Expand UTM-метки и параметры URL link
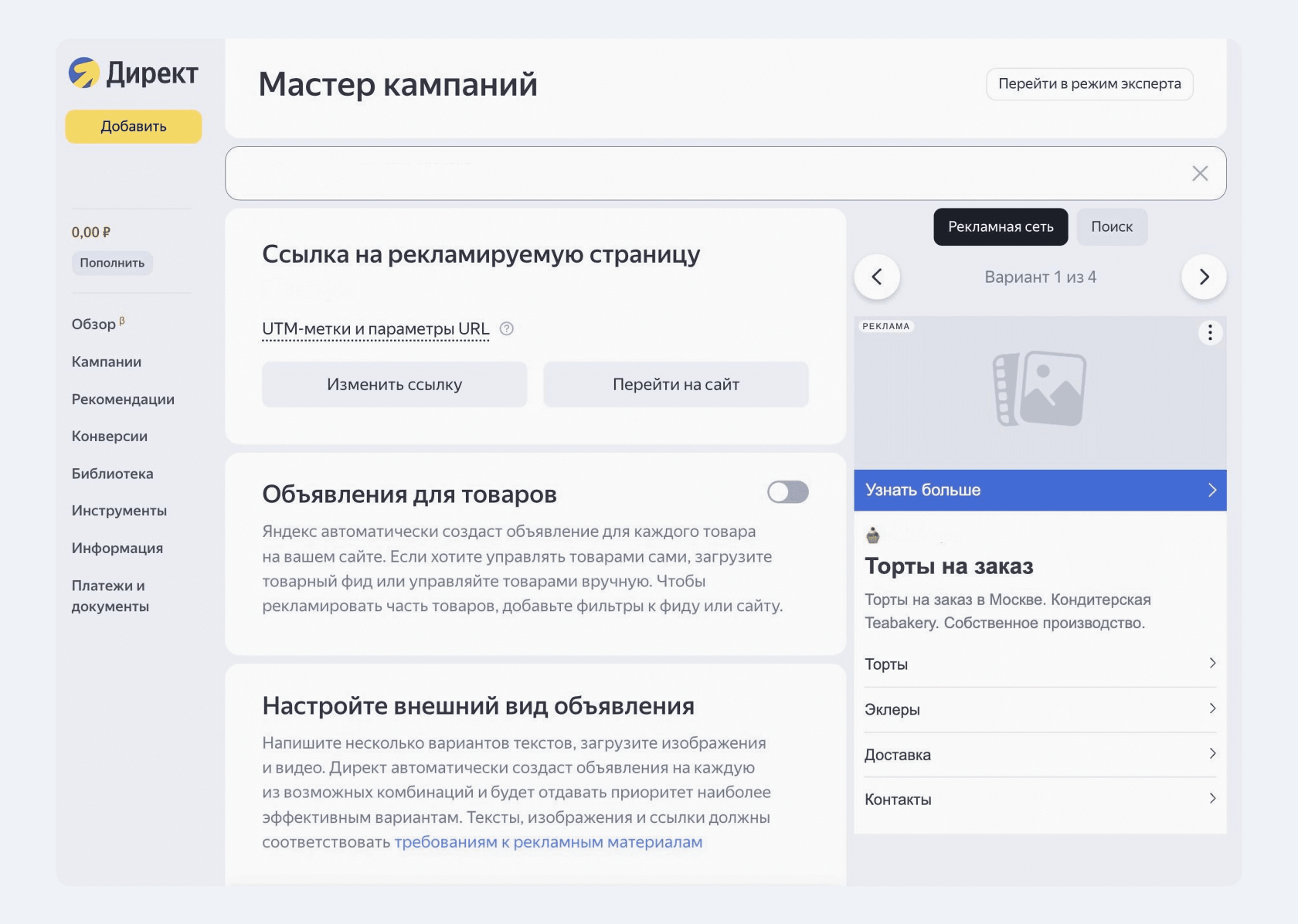Screen dimensions: 1298x924 375,329
